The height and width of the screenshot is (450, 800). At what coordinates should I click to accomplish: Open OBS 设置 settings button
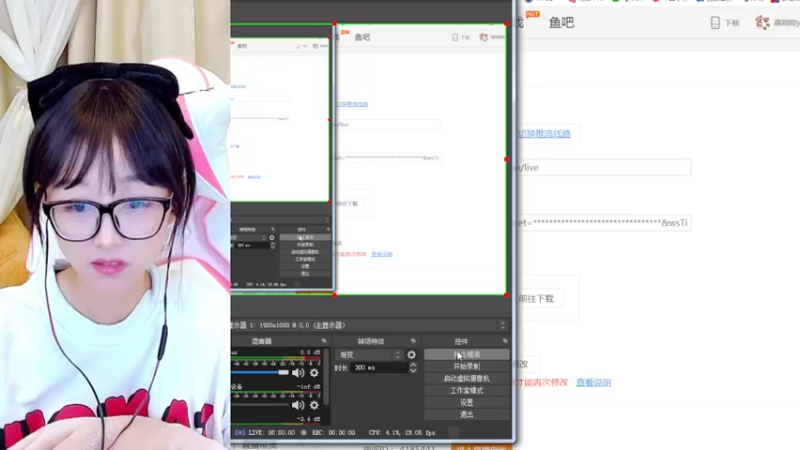tap(466, 403)
